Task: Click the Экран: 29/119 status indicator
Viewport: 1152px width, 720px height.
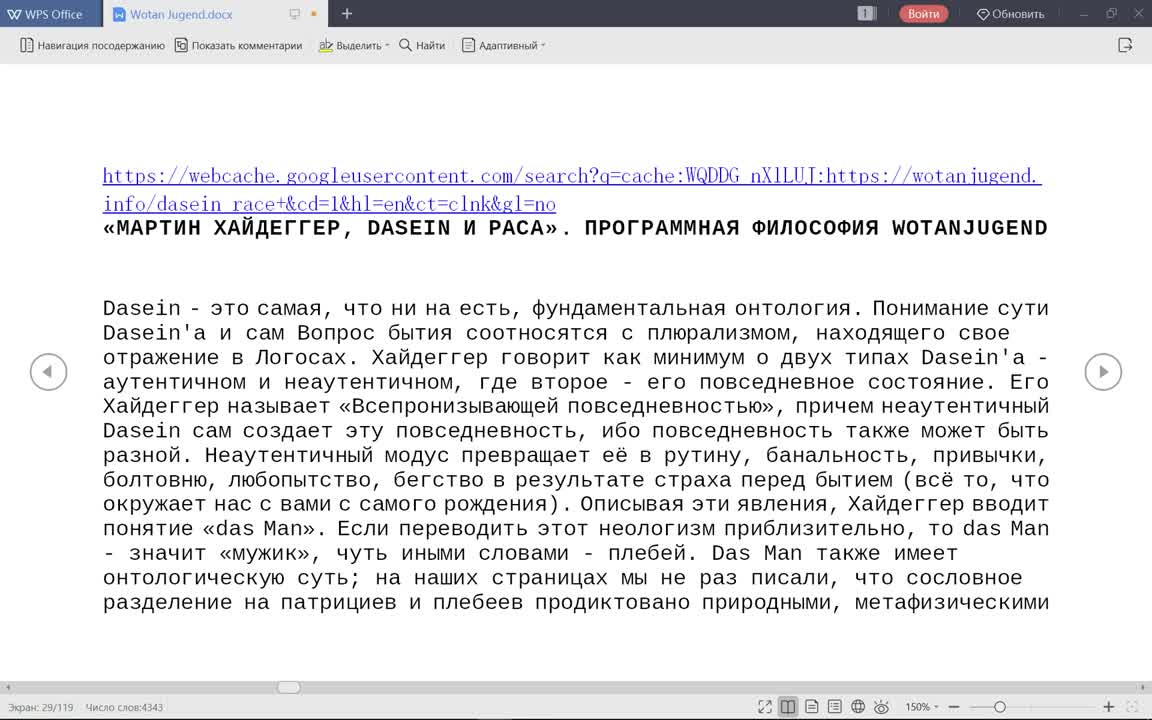Action: (40, 708)
